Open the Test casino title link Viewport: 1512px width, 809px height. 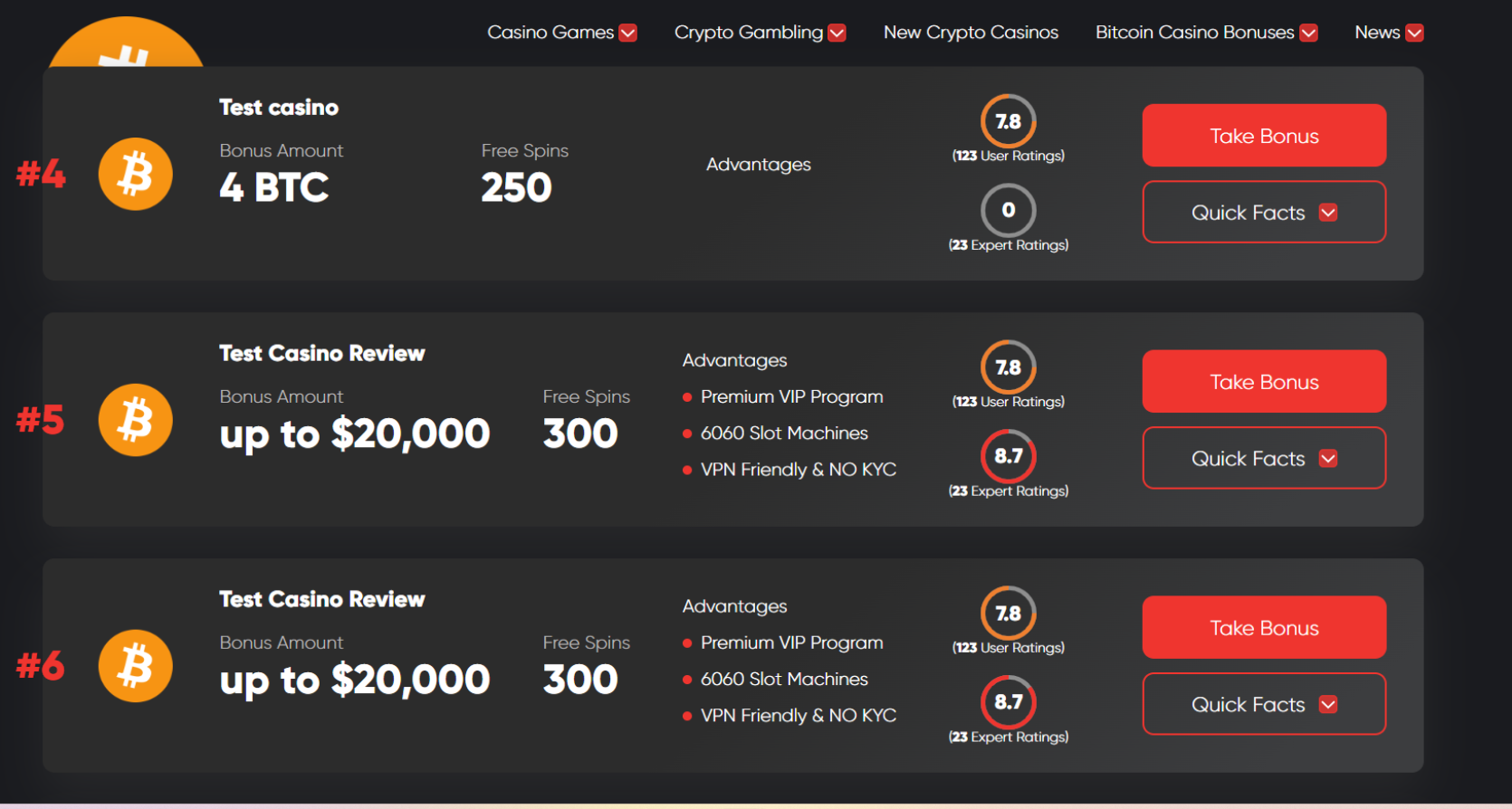tap(279, 108)
